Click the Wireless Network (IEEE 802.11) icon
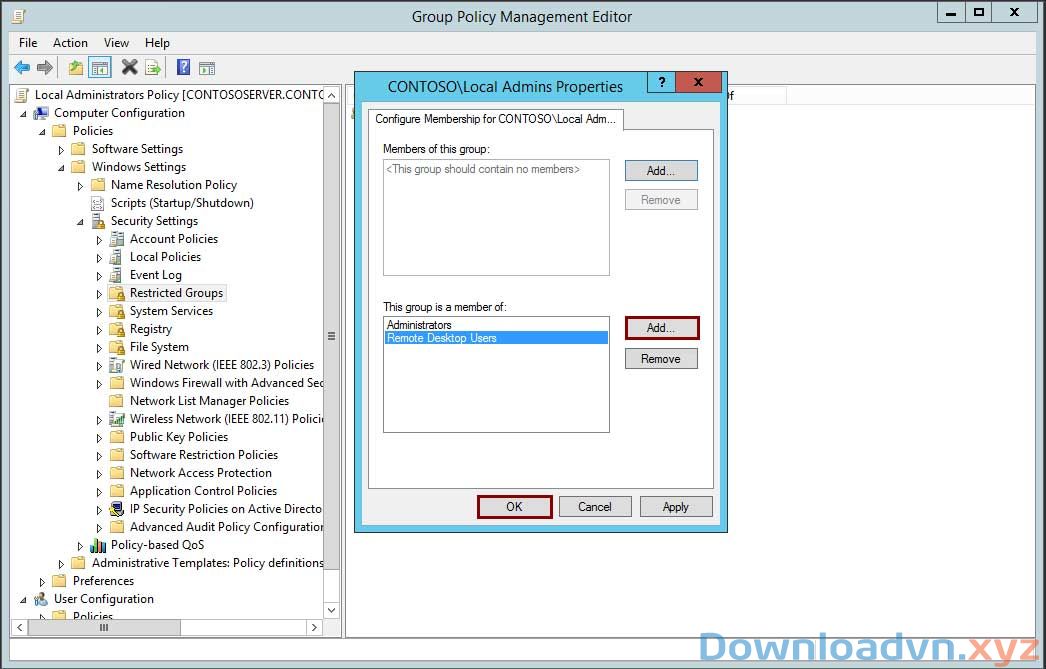Image resolution: width=1046 pixels, height=669 pixels. point(117,419)
